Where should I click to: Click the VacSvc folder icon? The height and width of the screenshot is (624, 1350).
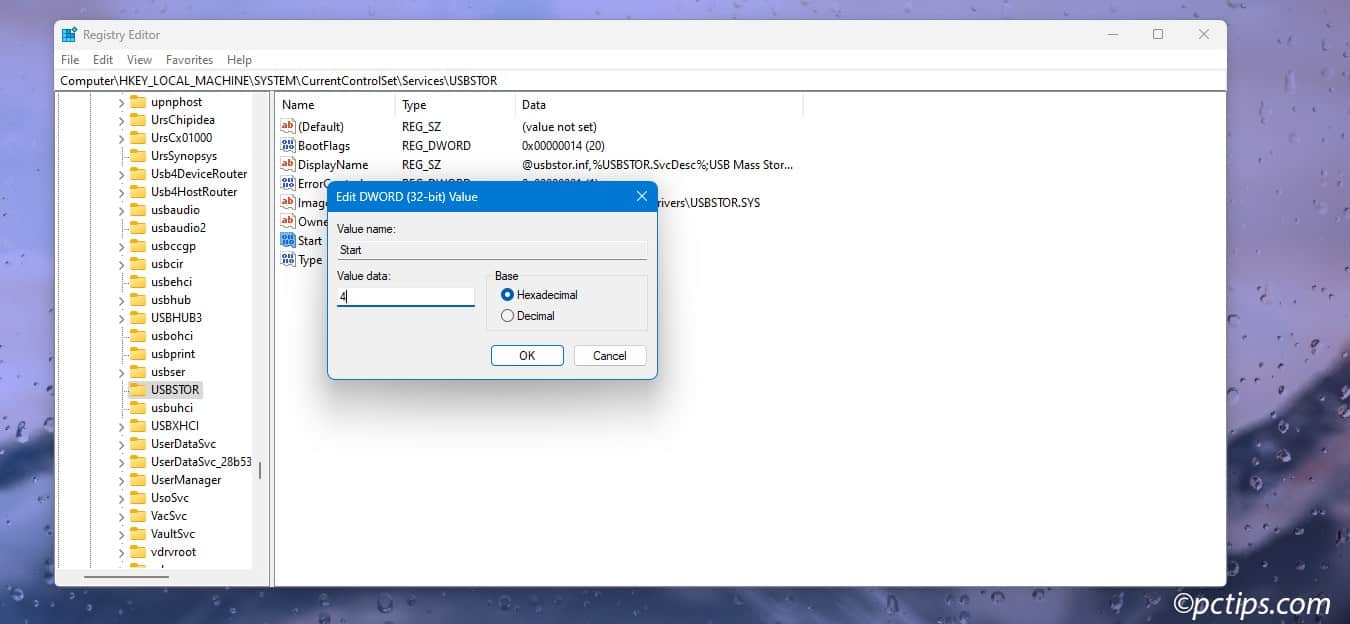[138, 516]
